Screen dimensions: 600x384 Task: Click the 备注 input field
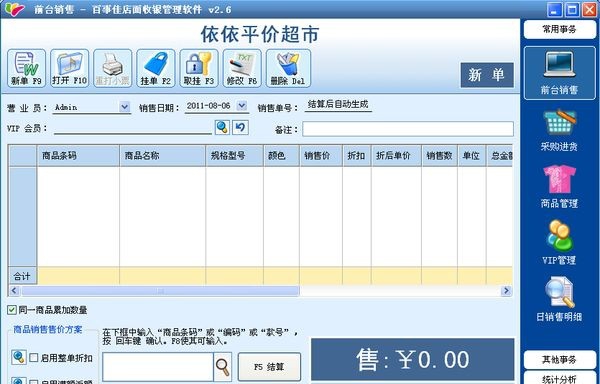click(408, 129)
